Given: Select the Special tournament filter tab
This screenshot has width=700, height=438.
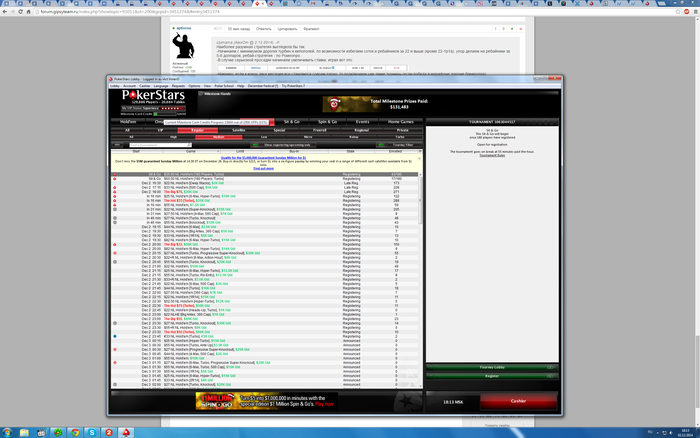Looking at the screenshot, I should (x=279, y=130).
